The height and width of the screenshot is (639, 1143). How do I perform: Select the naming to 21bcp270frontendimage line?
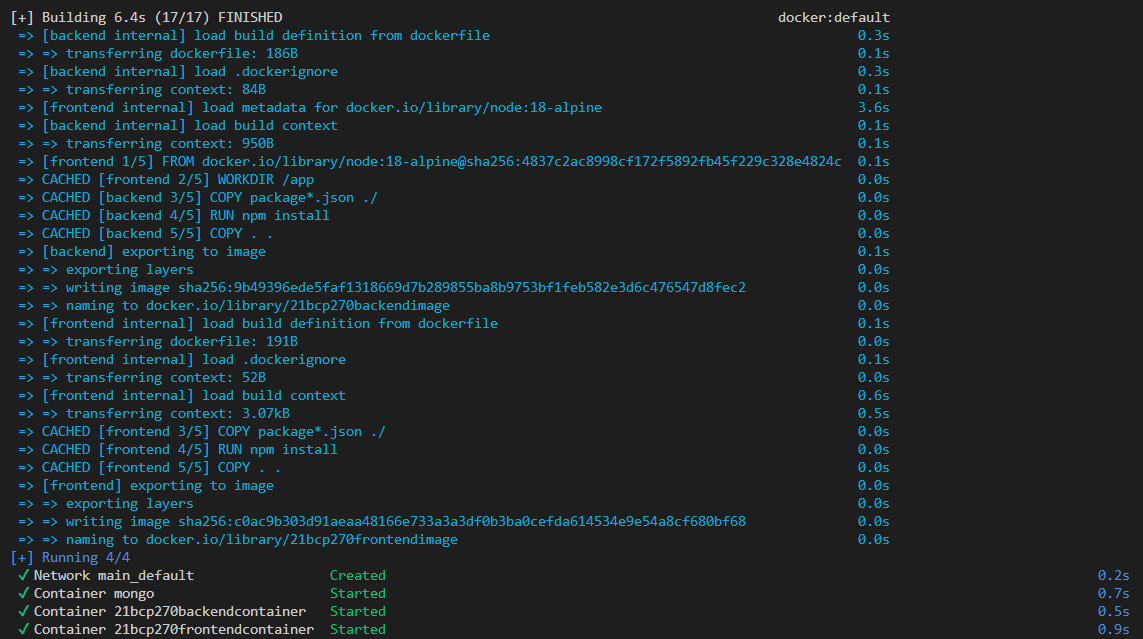[240, 539]
